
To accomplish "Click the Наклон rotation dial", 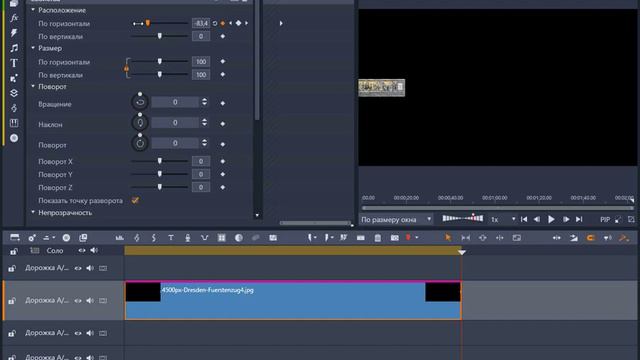I will click(140, 122).
